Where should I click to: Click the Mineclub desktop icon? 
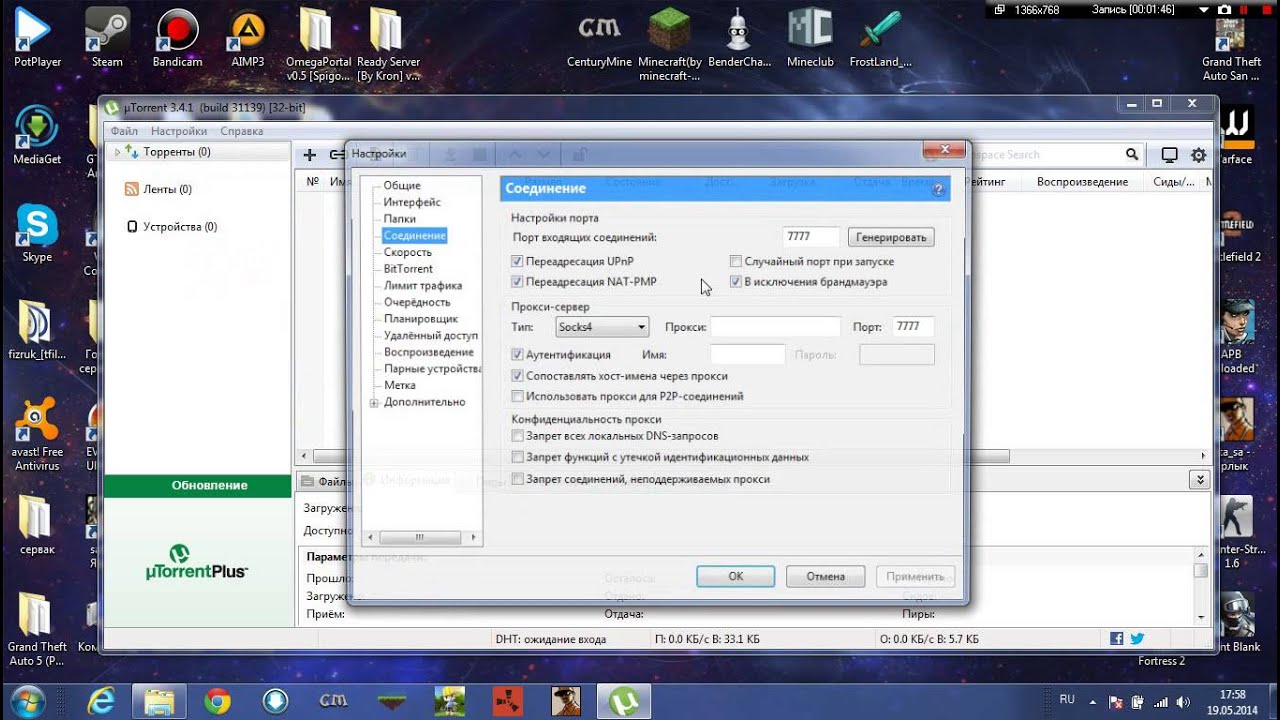[810, 38]
